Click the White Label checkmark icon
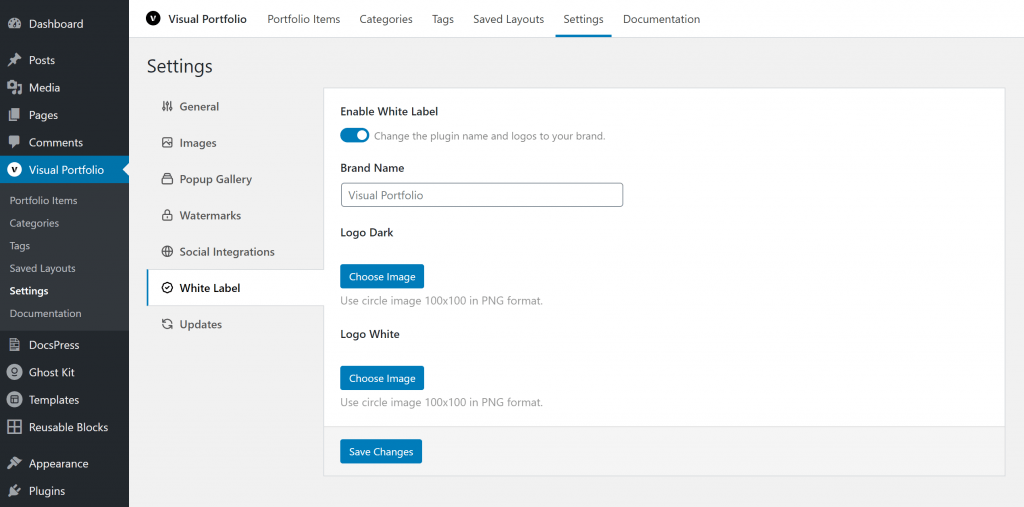This screenshot has width=1024, height=507. tap(167, 287)
